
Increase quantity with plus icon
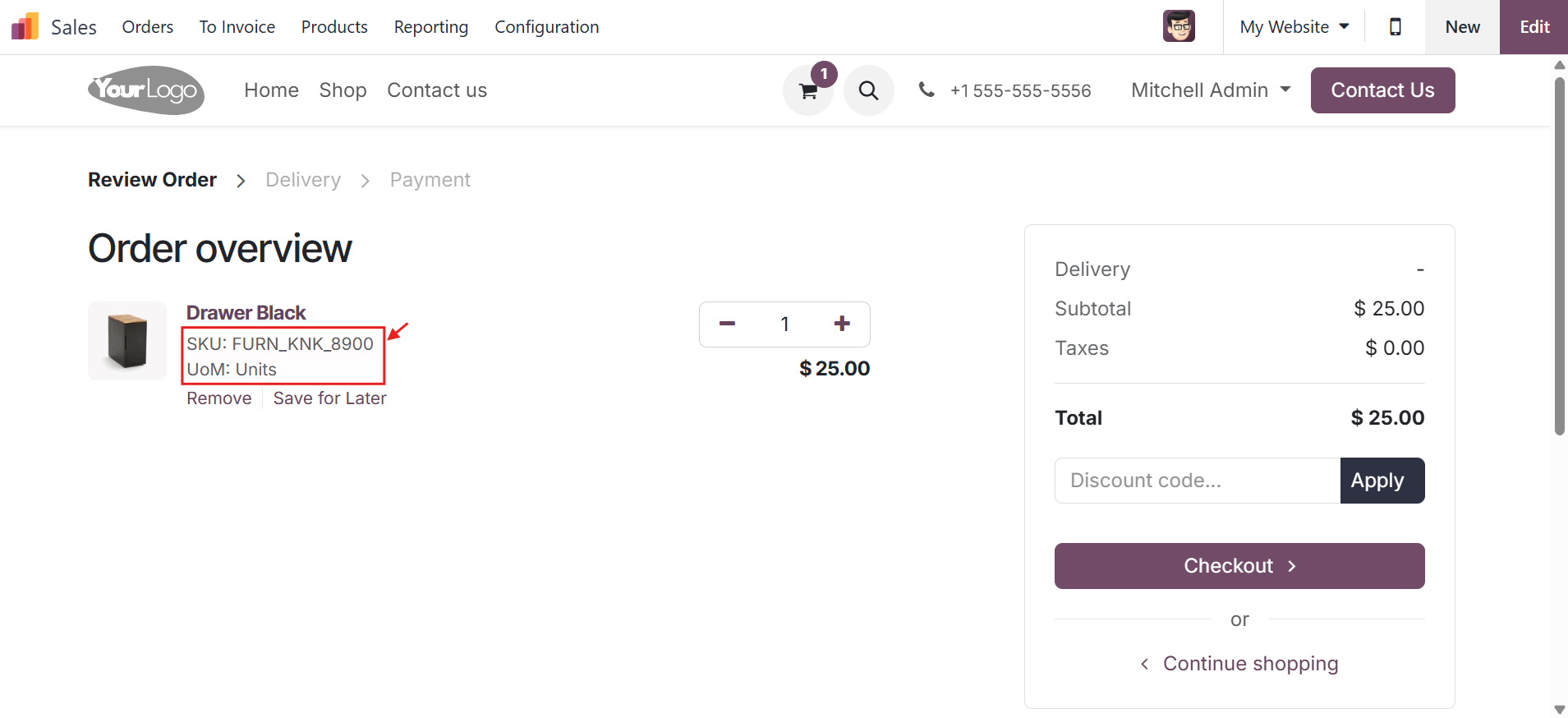pos(842,324)
